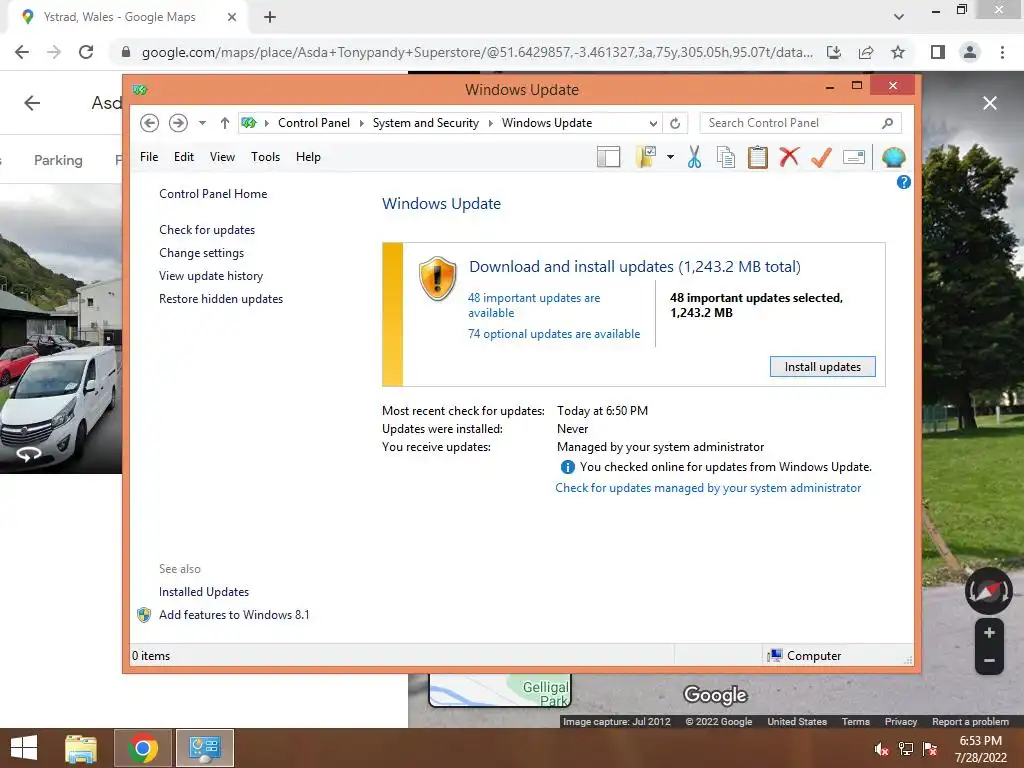Open File Explorer from taskbar

click(81, 748)
